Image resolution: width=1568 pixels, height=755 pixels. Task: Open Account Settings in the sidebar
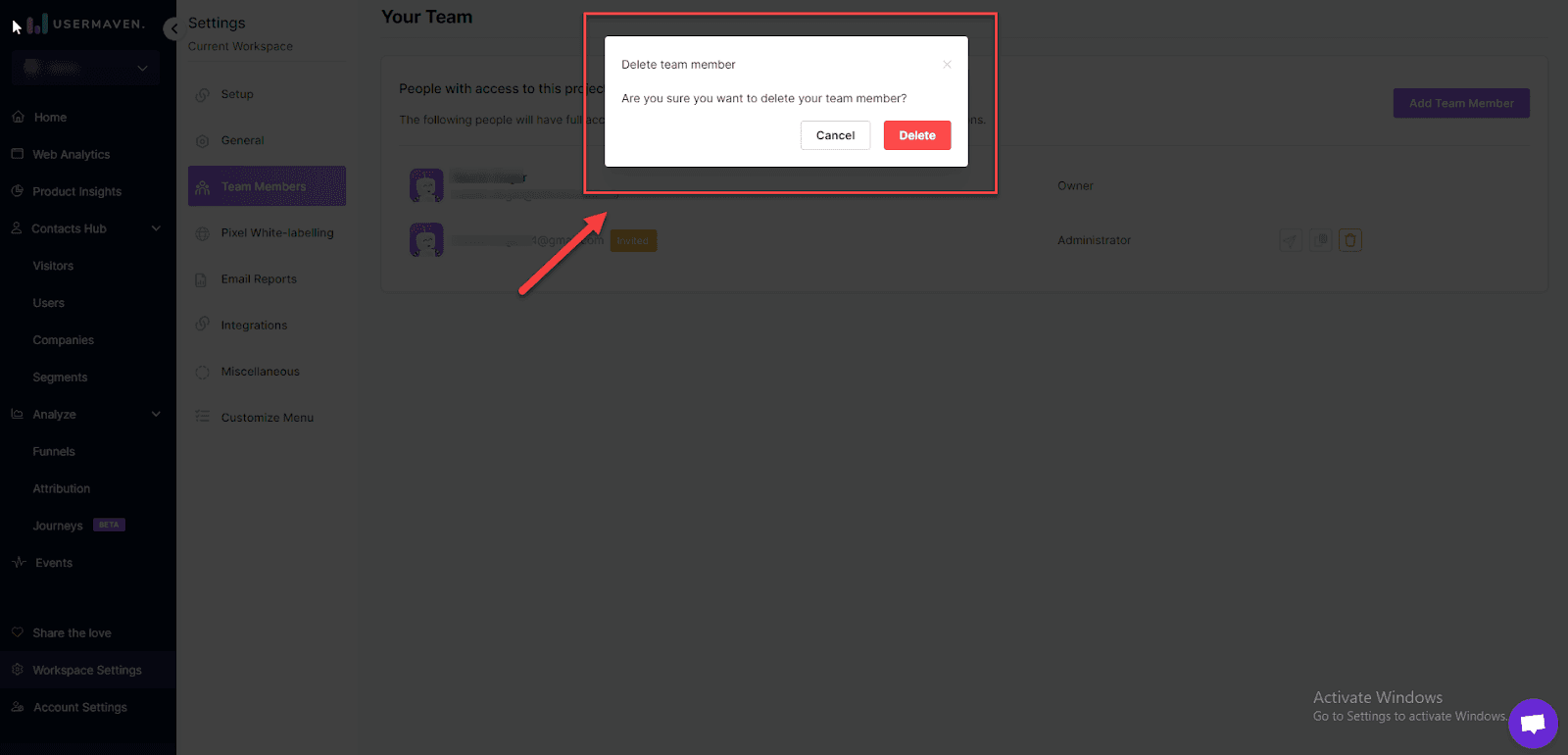tap(79, 707)
